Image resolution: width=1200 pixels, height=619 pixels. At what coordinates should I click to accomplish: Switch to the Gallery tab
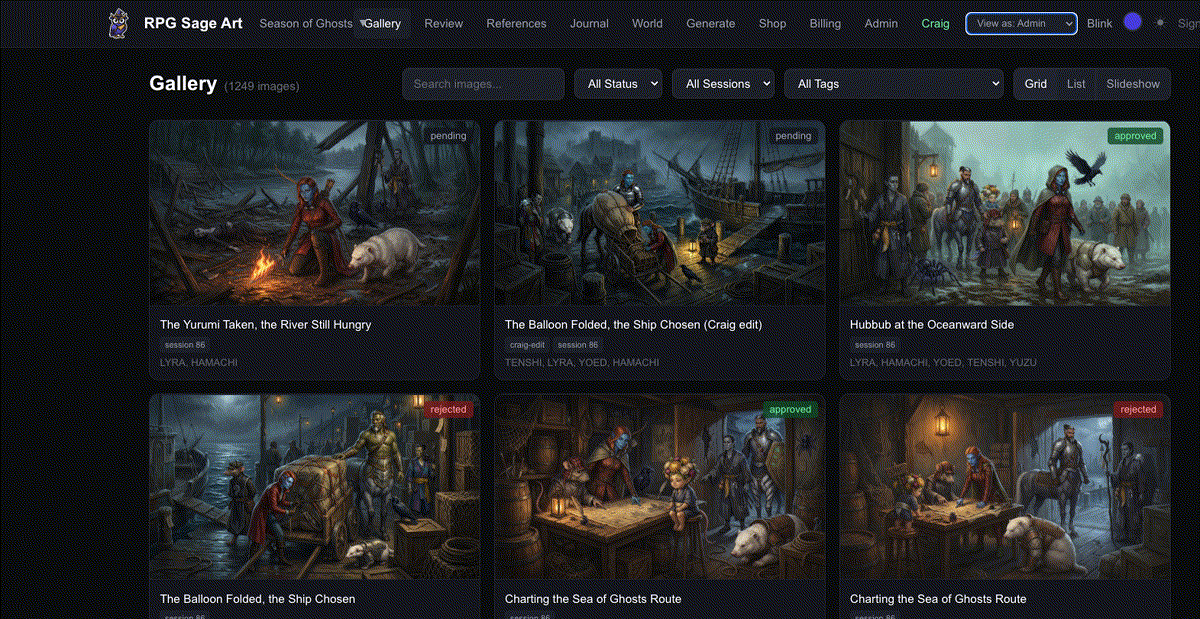[383, 23]
